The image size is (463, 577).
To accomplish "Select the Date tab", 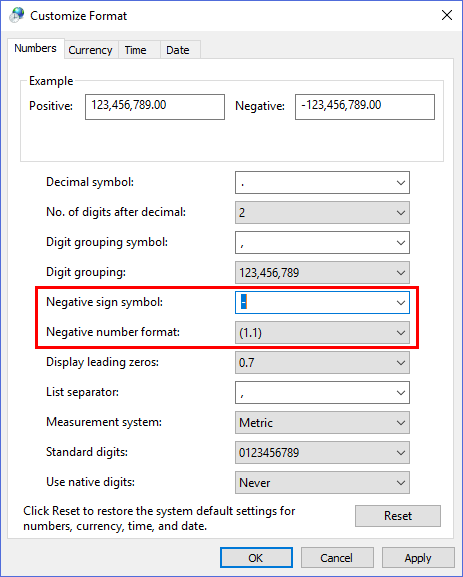I will click(178, 50).
